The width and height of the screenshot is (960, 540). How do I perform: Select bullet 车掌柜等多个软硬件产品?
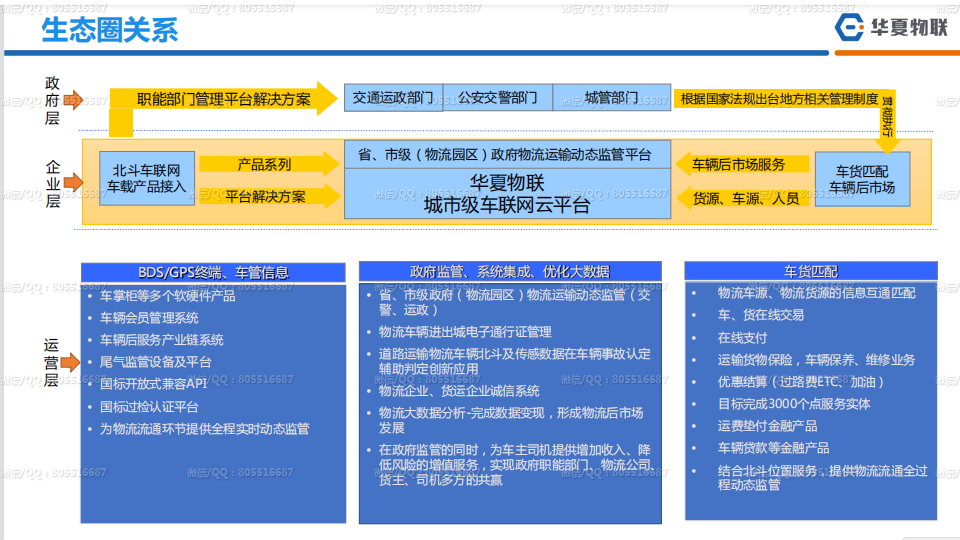167,296
